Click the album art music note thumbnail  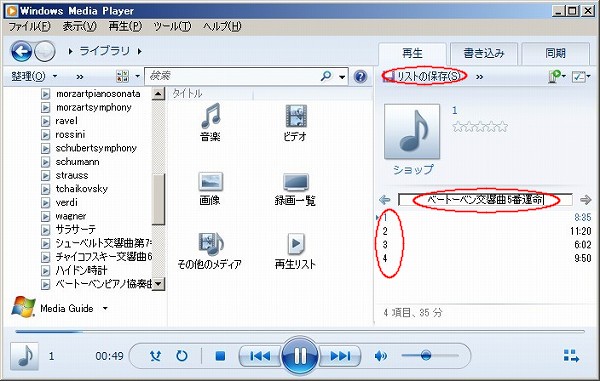[412, 132]
